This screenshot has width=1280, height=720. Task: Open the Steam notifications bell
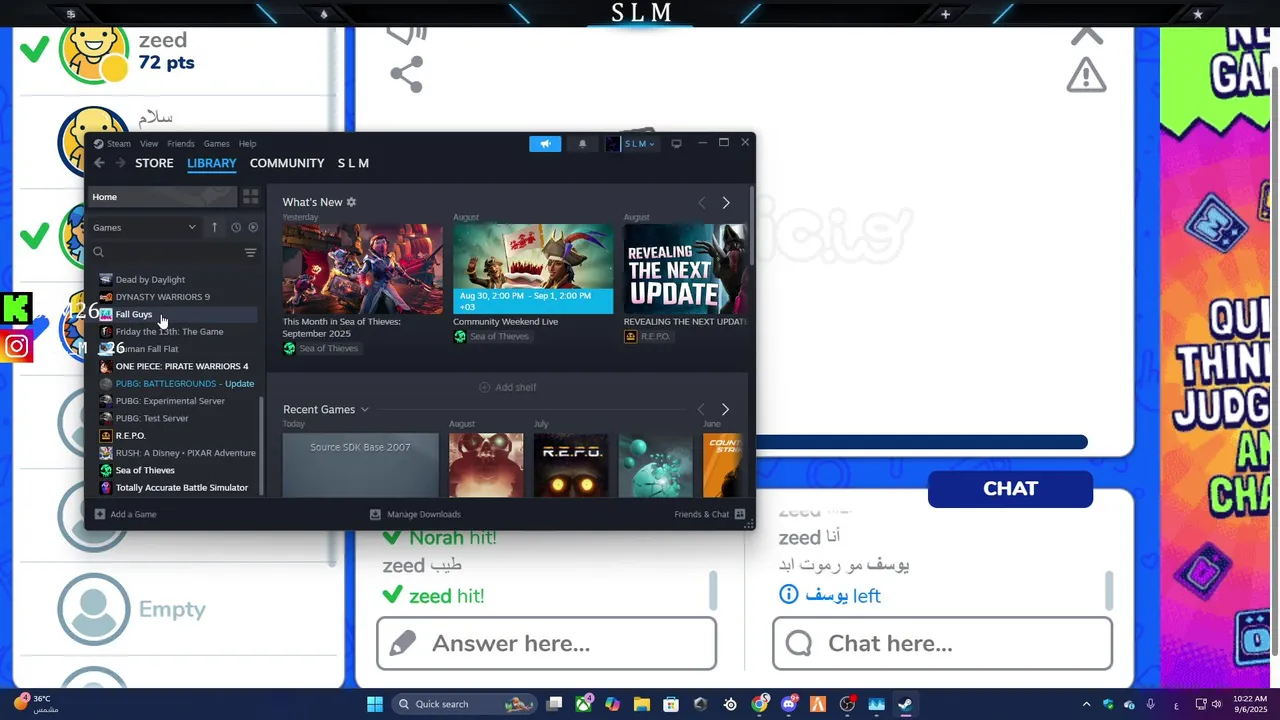583,144
